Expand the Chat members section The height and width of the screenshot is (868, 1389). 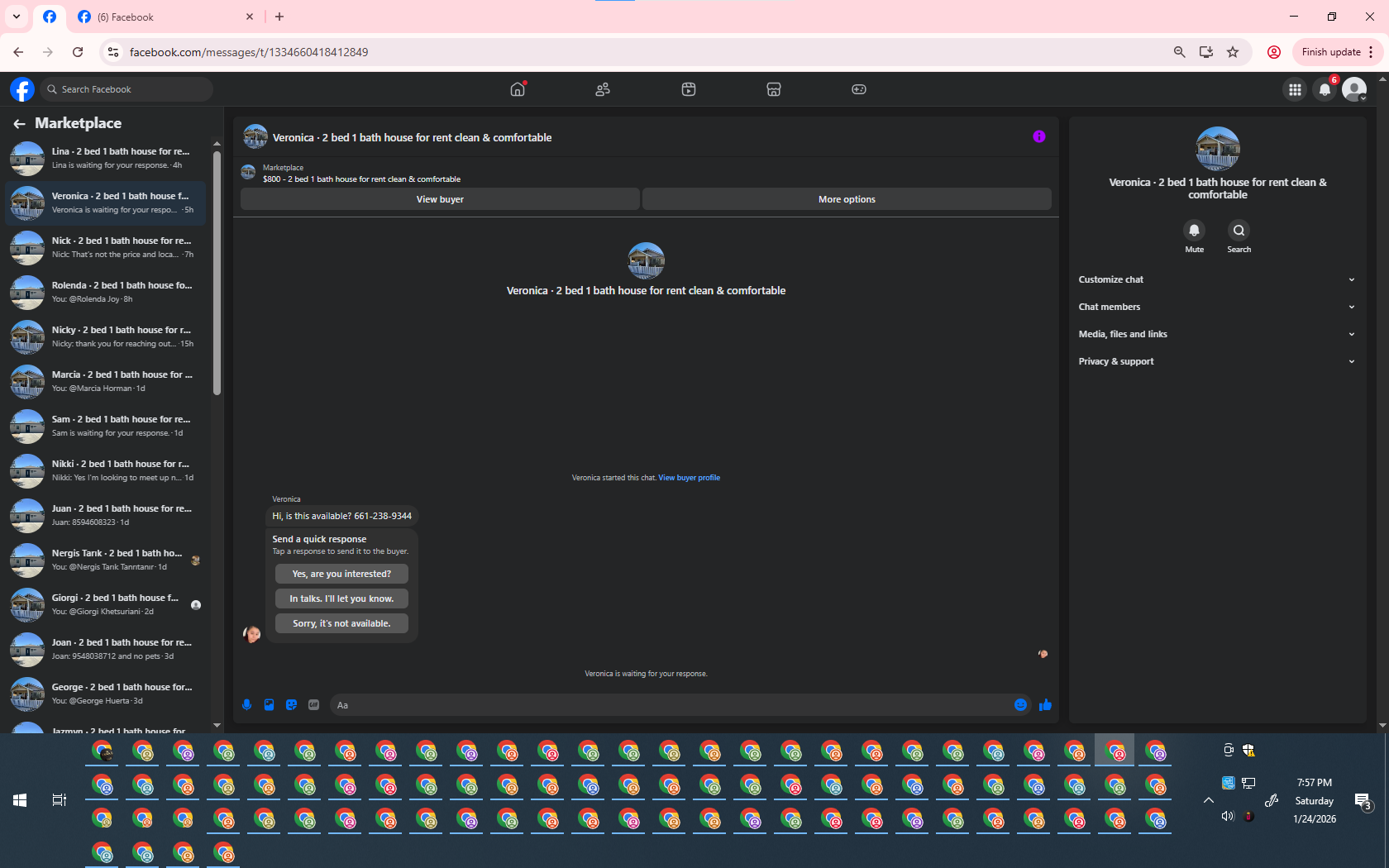pos(1217,307)
